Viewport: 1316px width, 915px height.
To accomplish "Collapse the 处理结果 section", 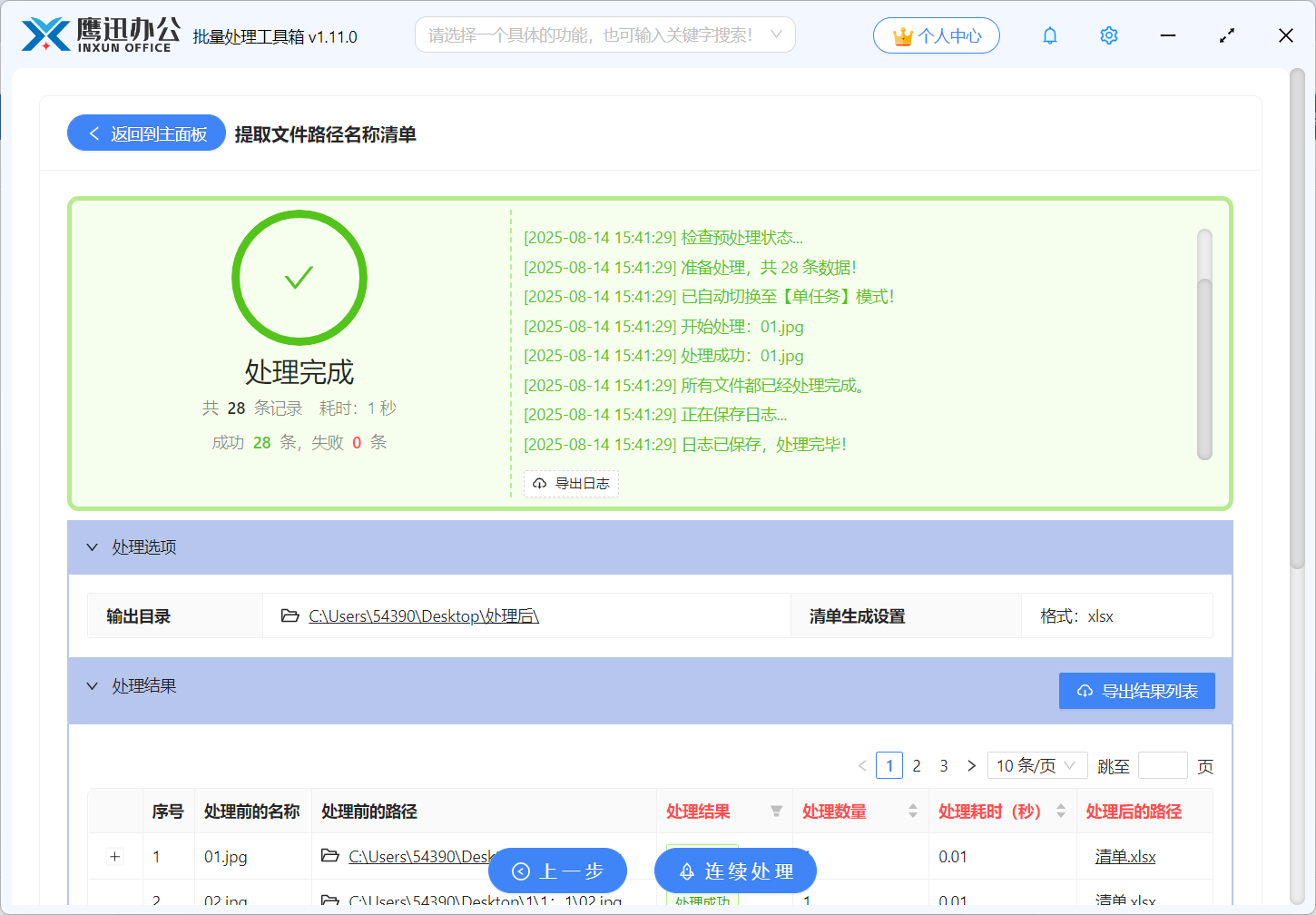I will [x=92, y=686].
